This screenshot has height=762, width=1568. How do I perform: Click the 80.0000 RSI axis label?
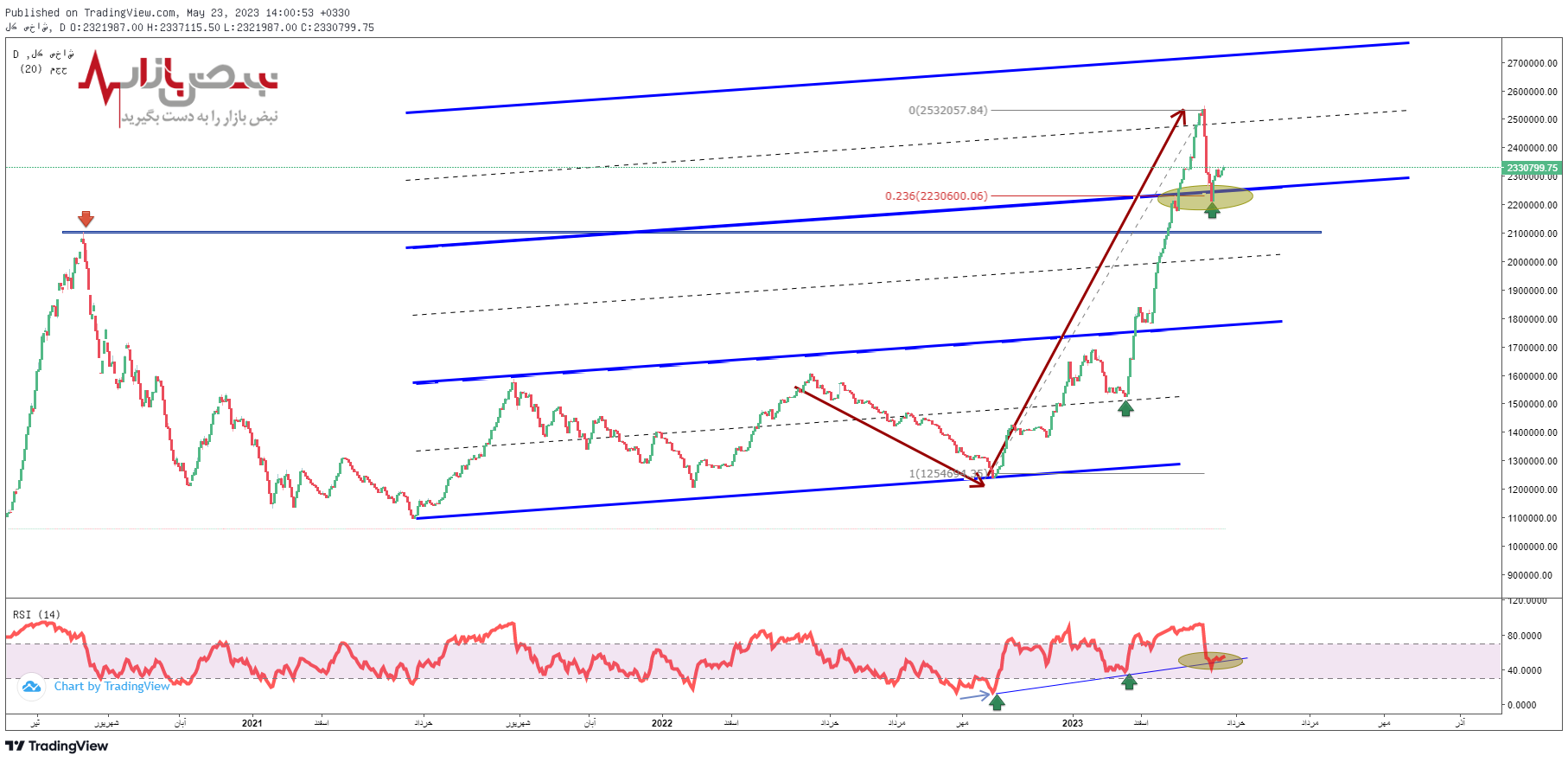click(1525, 636)
